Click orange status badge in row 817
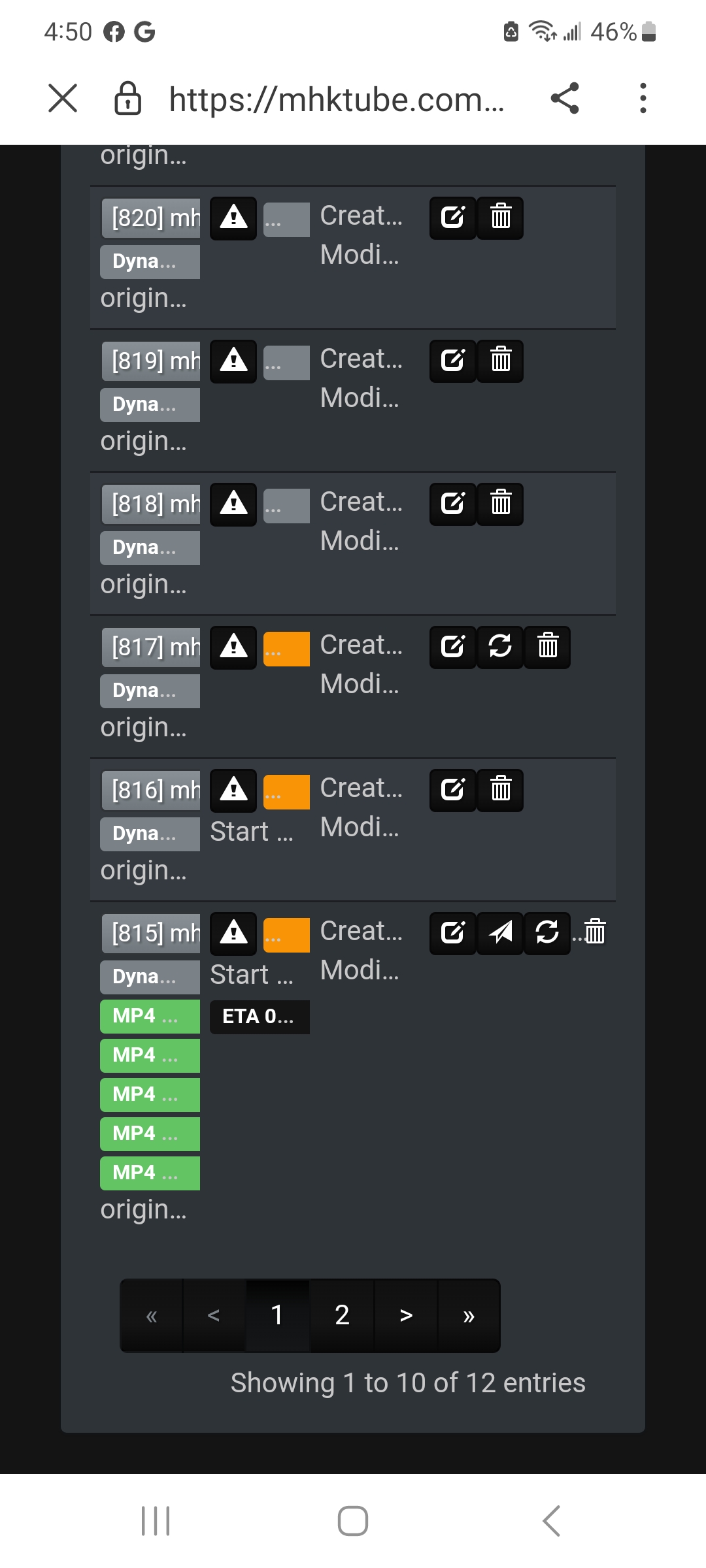The height and width of the screenshot is (1568, 706). pos(286,649)
